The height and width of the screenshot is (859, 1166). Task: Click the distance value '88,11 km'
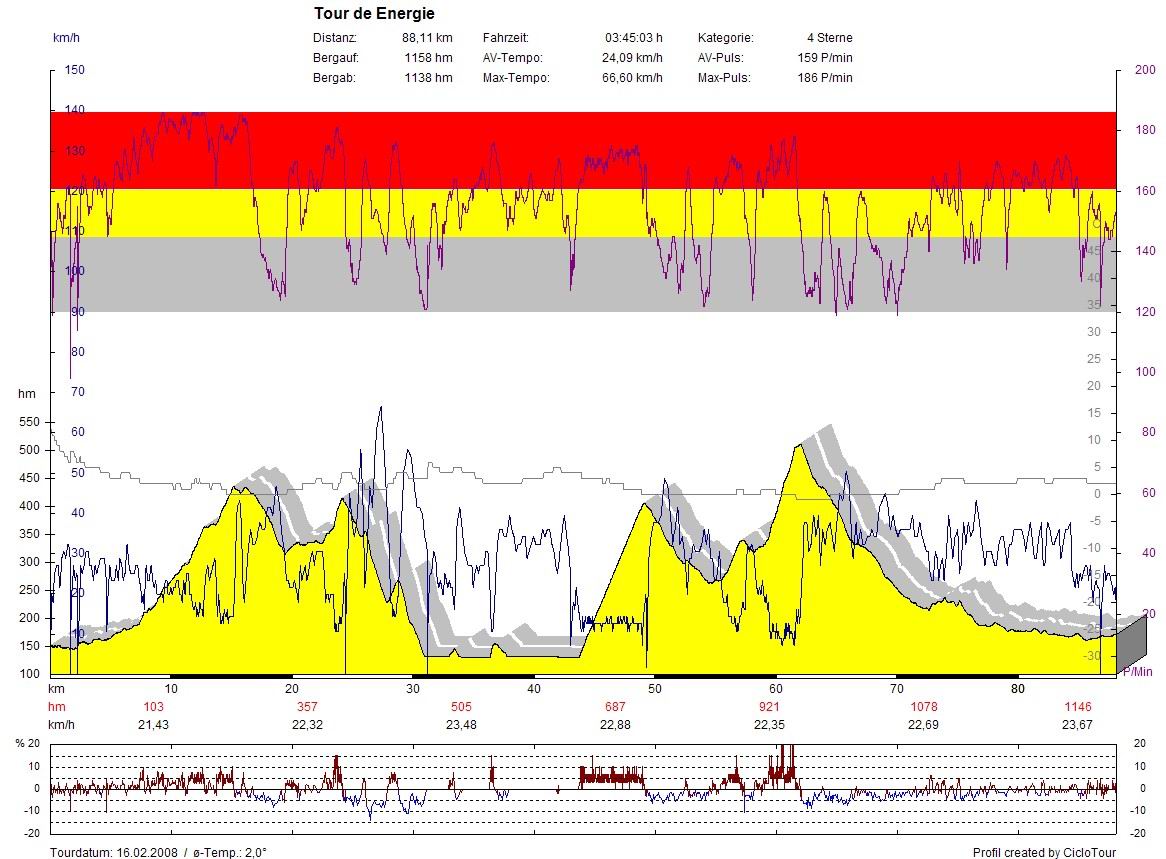427,38
